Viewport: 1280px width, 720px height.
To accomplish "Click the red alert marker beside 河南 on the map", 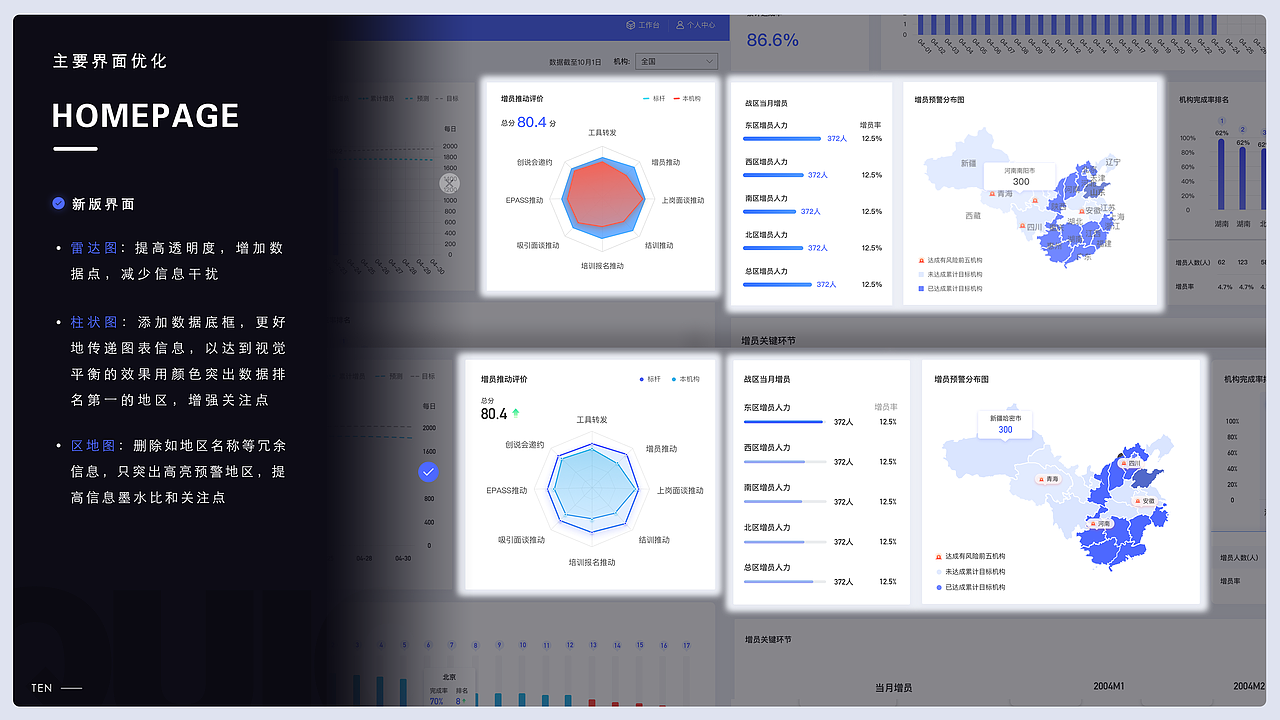I will pos(1093,524).
